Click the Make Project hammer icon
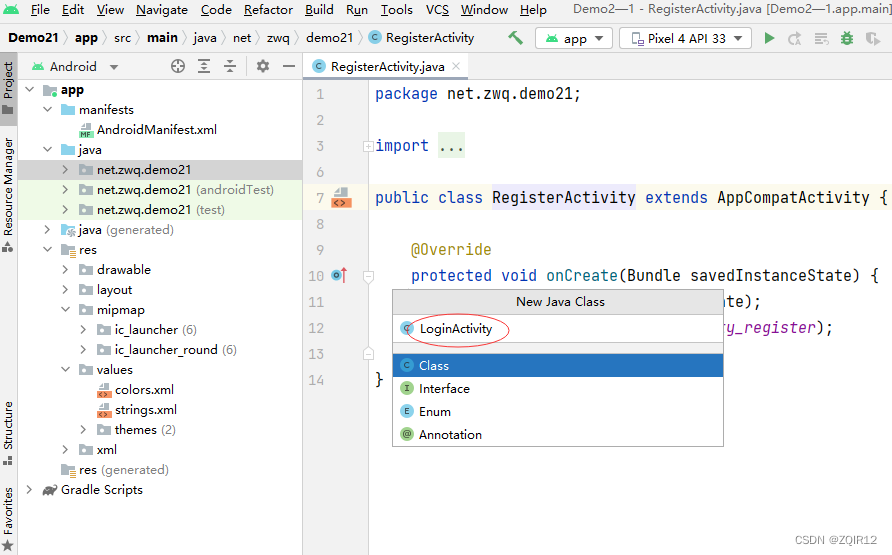This screenshot has height=555, width=892. (x=515, y=38)
